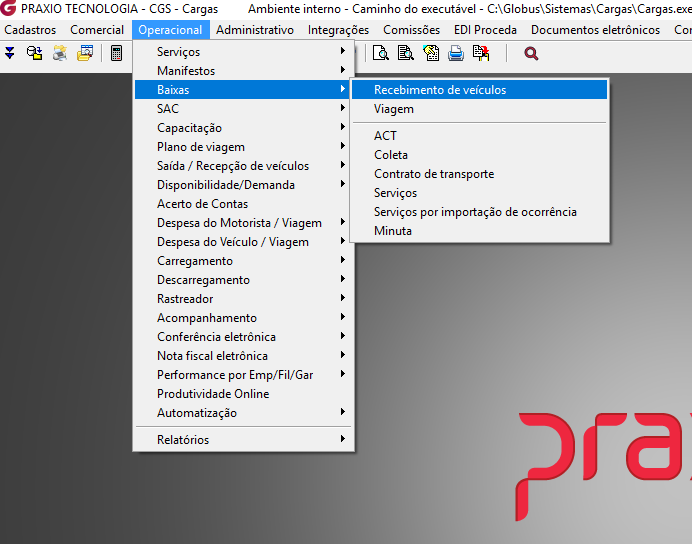Expand the Capacitação submenu
The width and height of the screenshot is (692, 544).
(244, 128)
